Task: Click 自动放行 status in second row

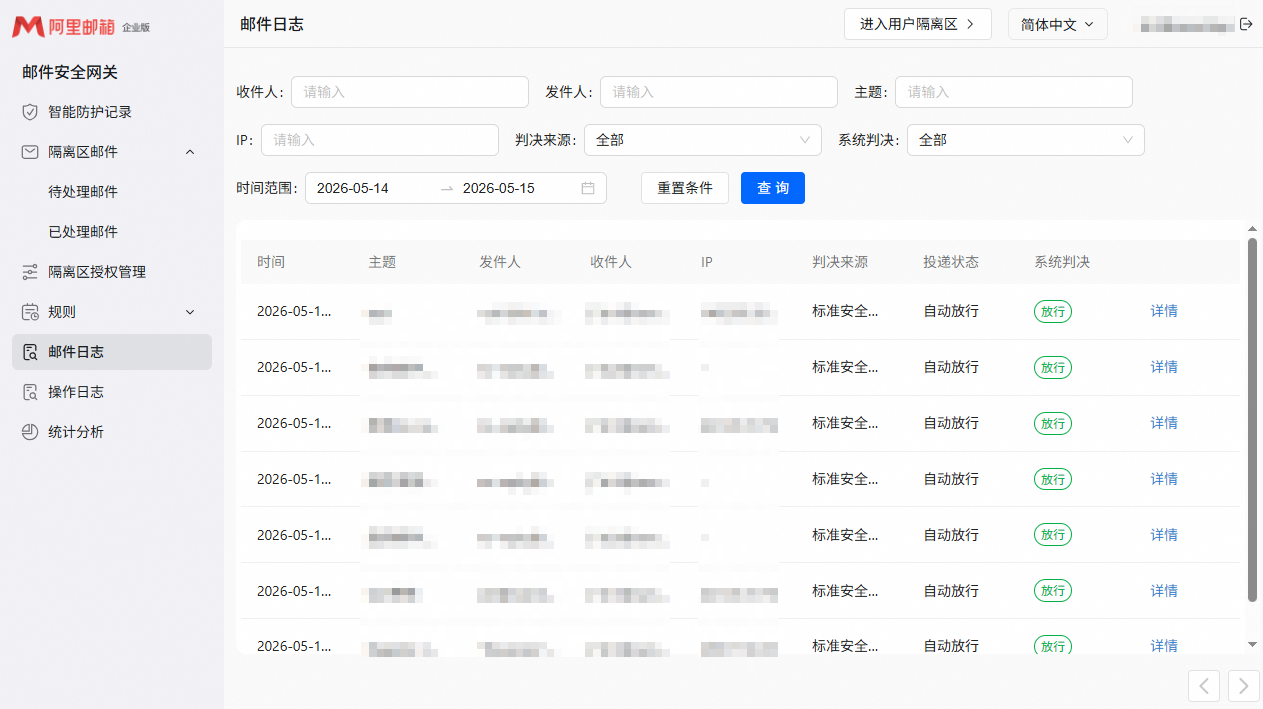Action: tap(951, 367)
